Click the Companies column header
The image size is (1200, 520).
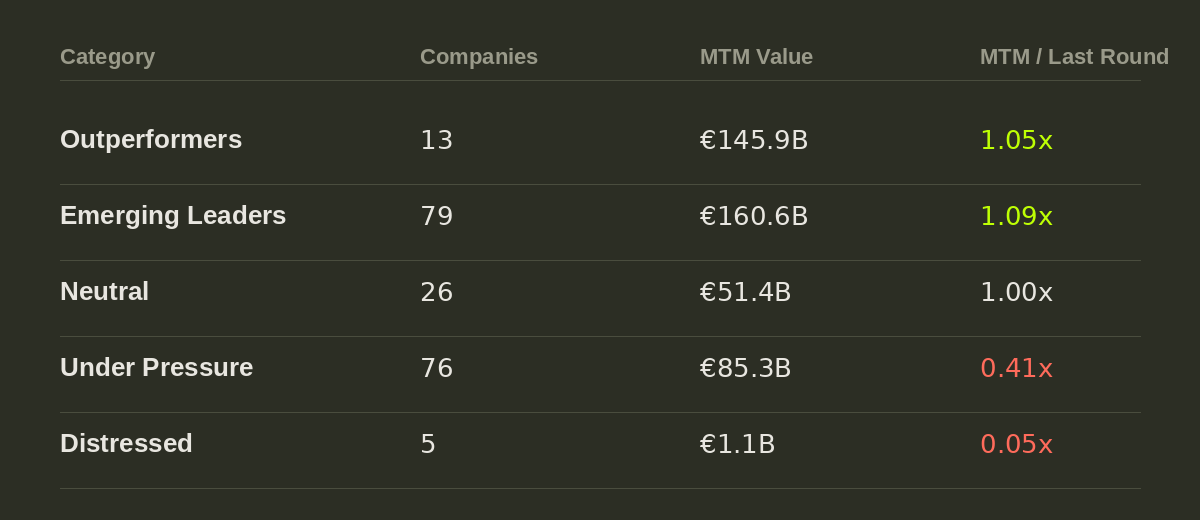point(479,57)
